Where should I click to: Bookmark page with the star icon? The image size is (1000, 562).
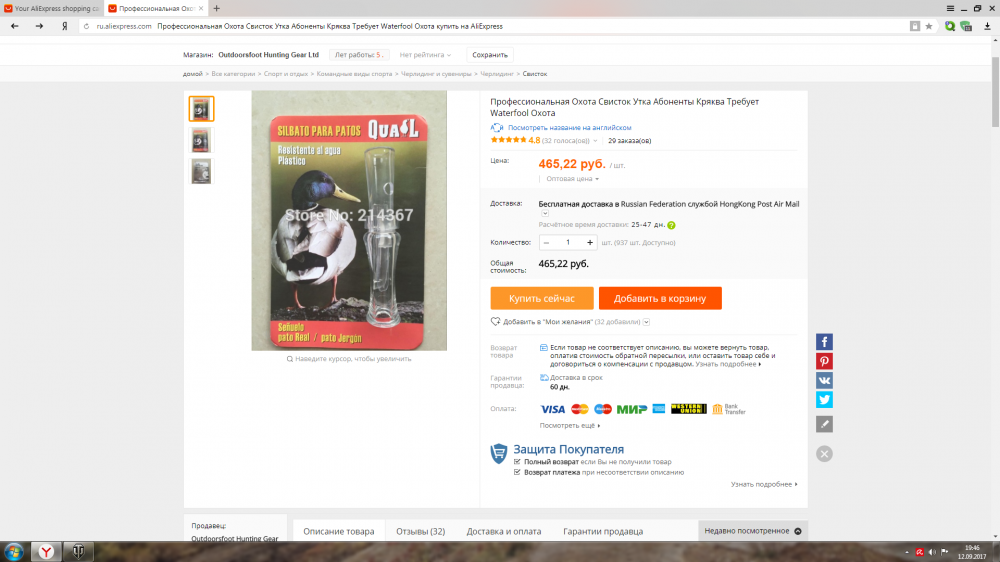tap(929, 26)
